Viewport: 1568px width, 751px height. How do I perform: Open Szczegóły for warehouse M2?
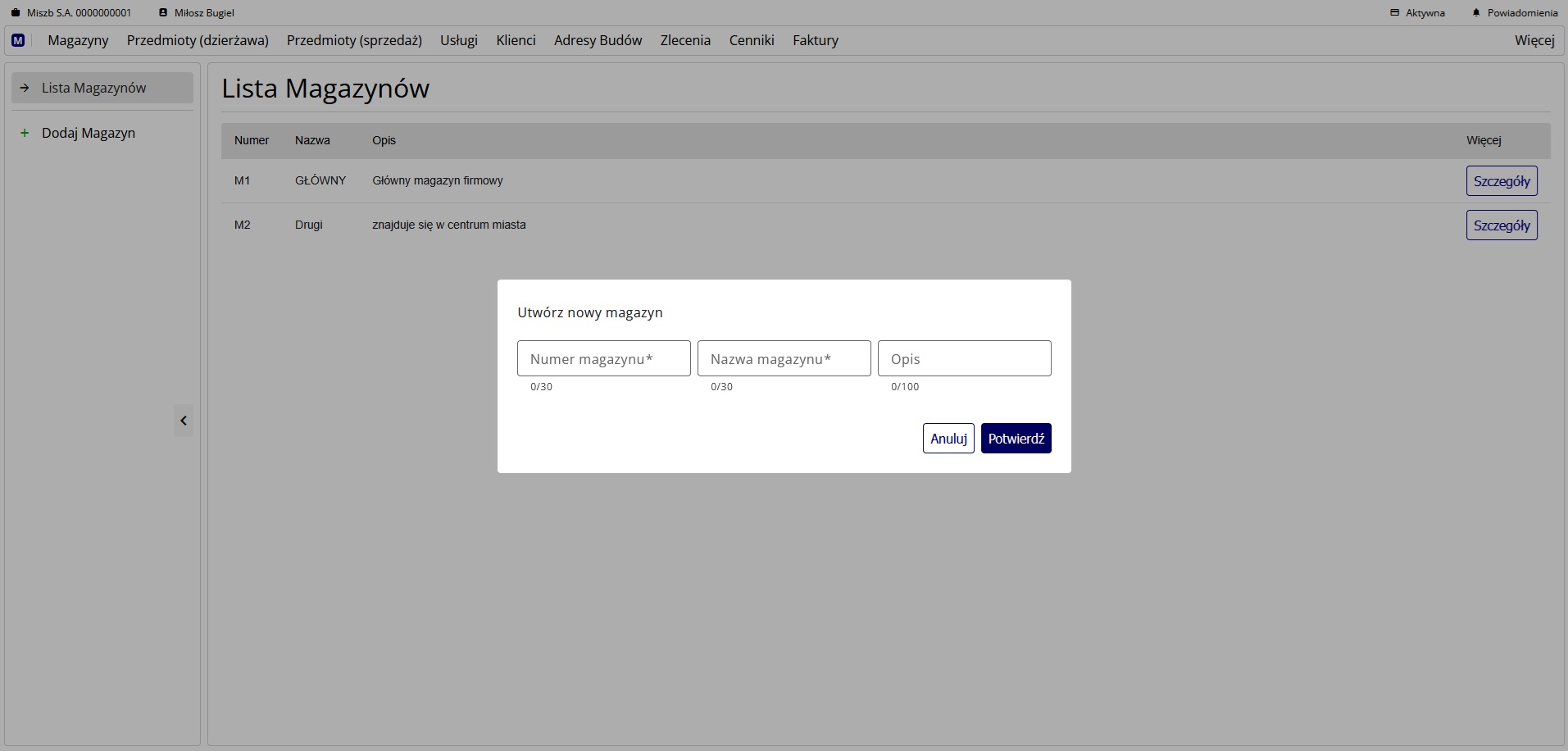1501,225
